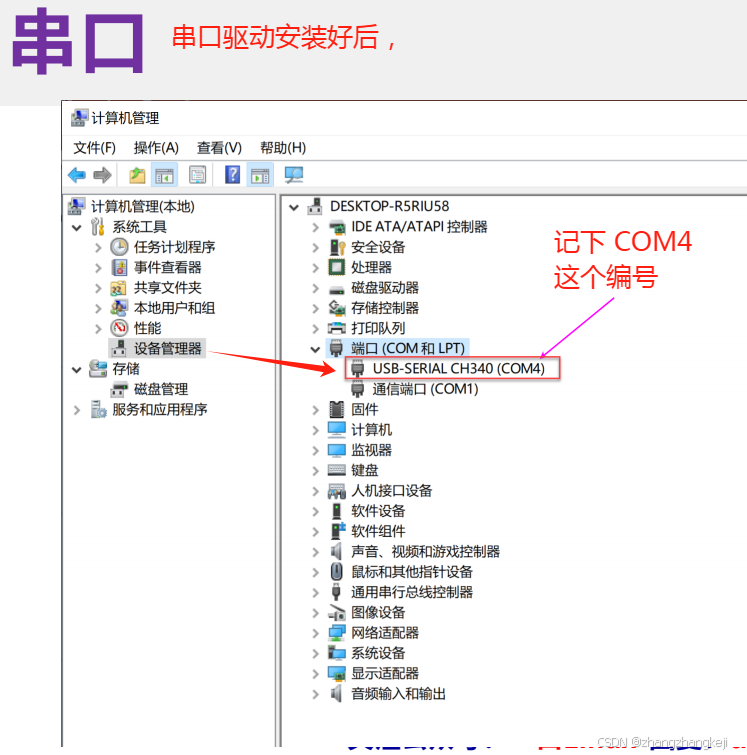
Task: Expand the 软件设备 category
Action: coord(315,511)
